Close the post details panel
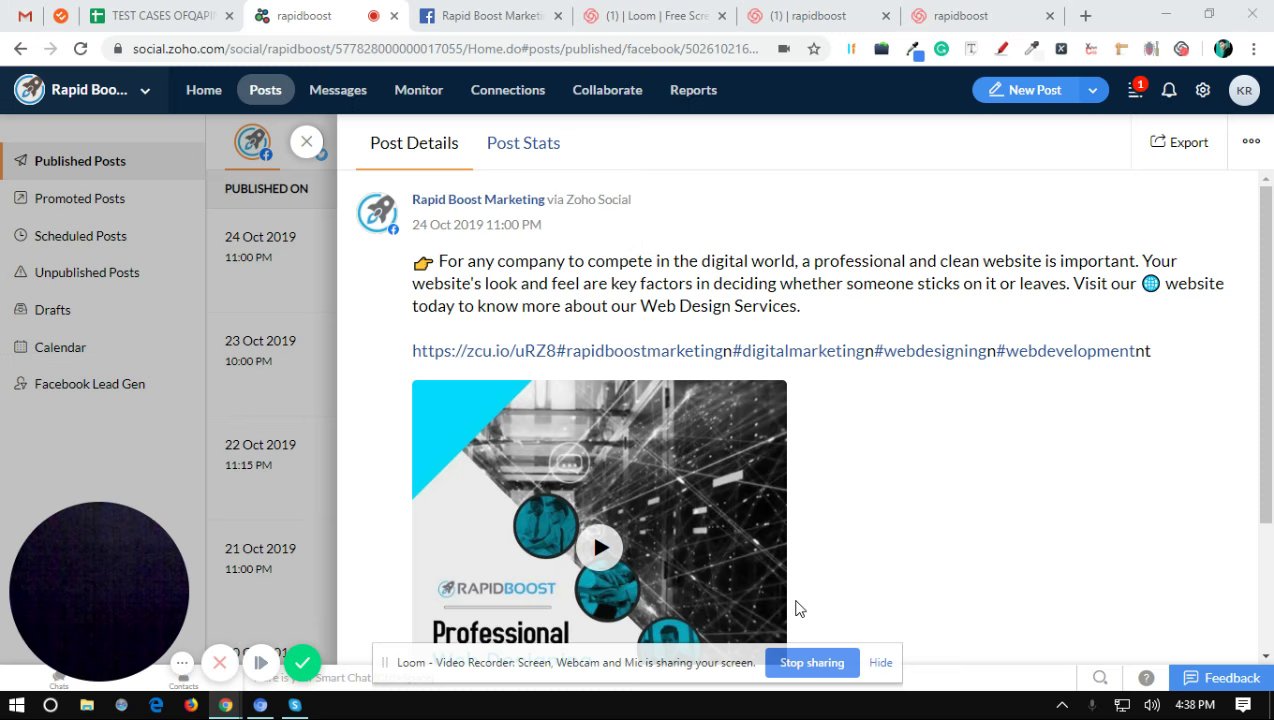Image resolution: width=1274 pixels, height=720 pixels. tap(307, 142)
